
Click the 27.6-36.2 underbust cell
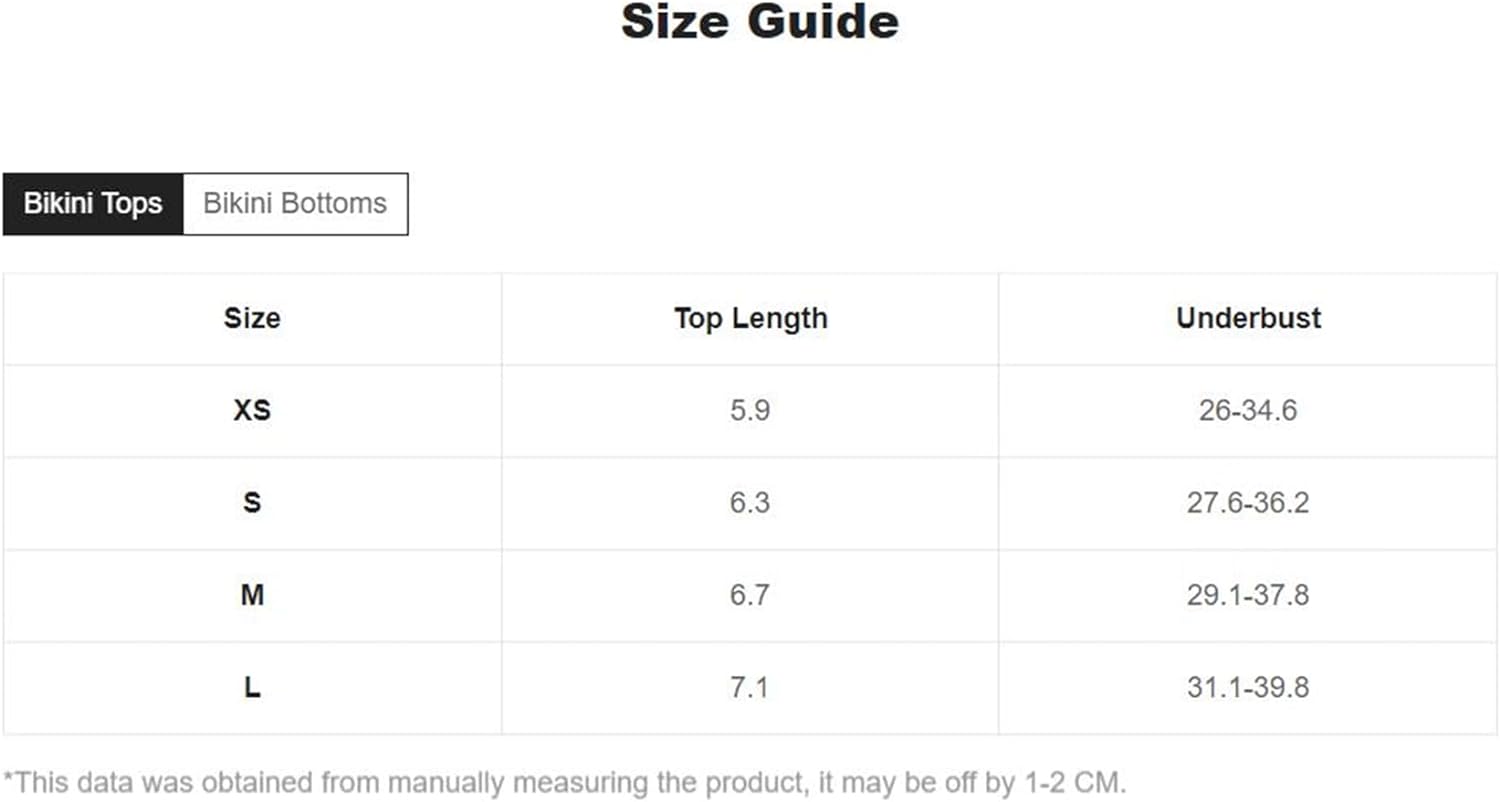pyautogui.click(x=1248, y=503)
